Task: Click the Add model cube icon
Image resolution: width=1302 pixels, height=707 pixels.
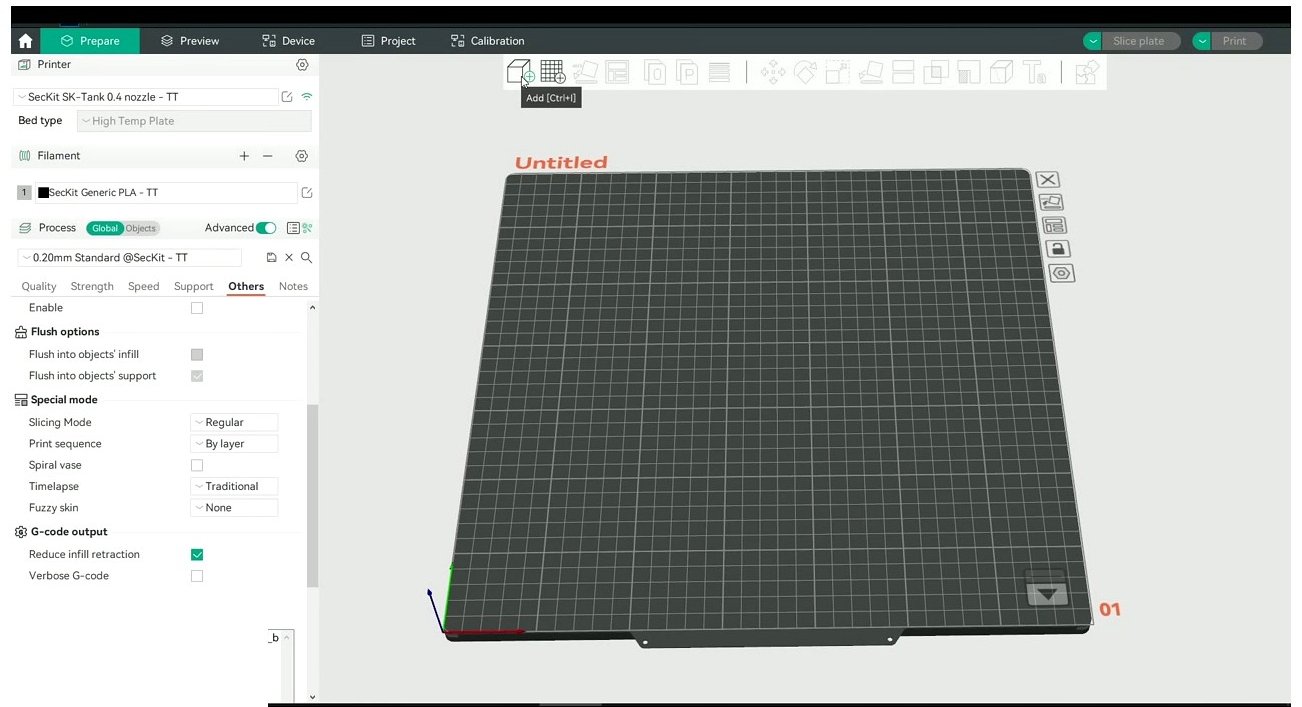Action: pyautogui.click(x=520, y=72)
